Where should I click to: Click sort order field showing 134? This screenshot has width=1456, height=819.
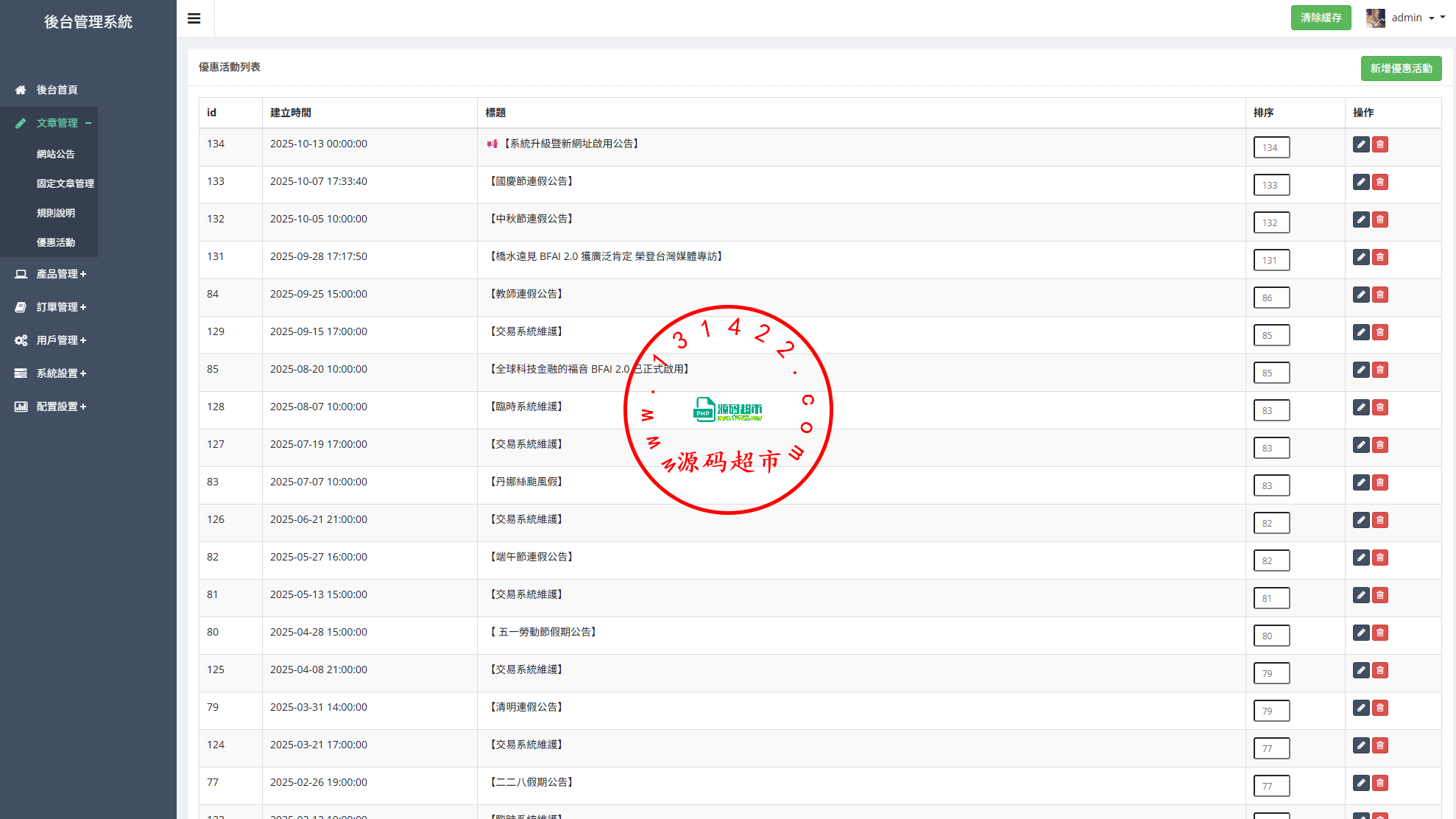[1271, 147]
